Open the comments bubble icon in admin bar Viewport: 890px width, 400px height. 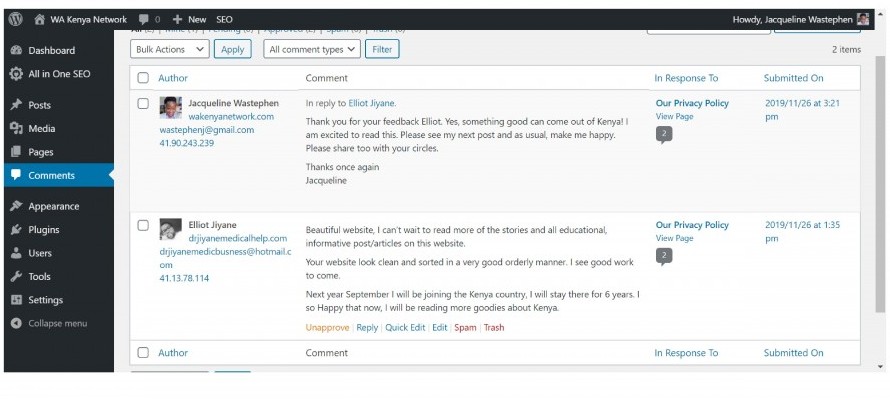point(144,19)
